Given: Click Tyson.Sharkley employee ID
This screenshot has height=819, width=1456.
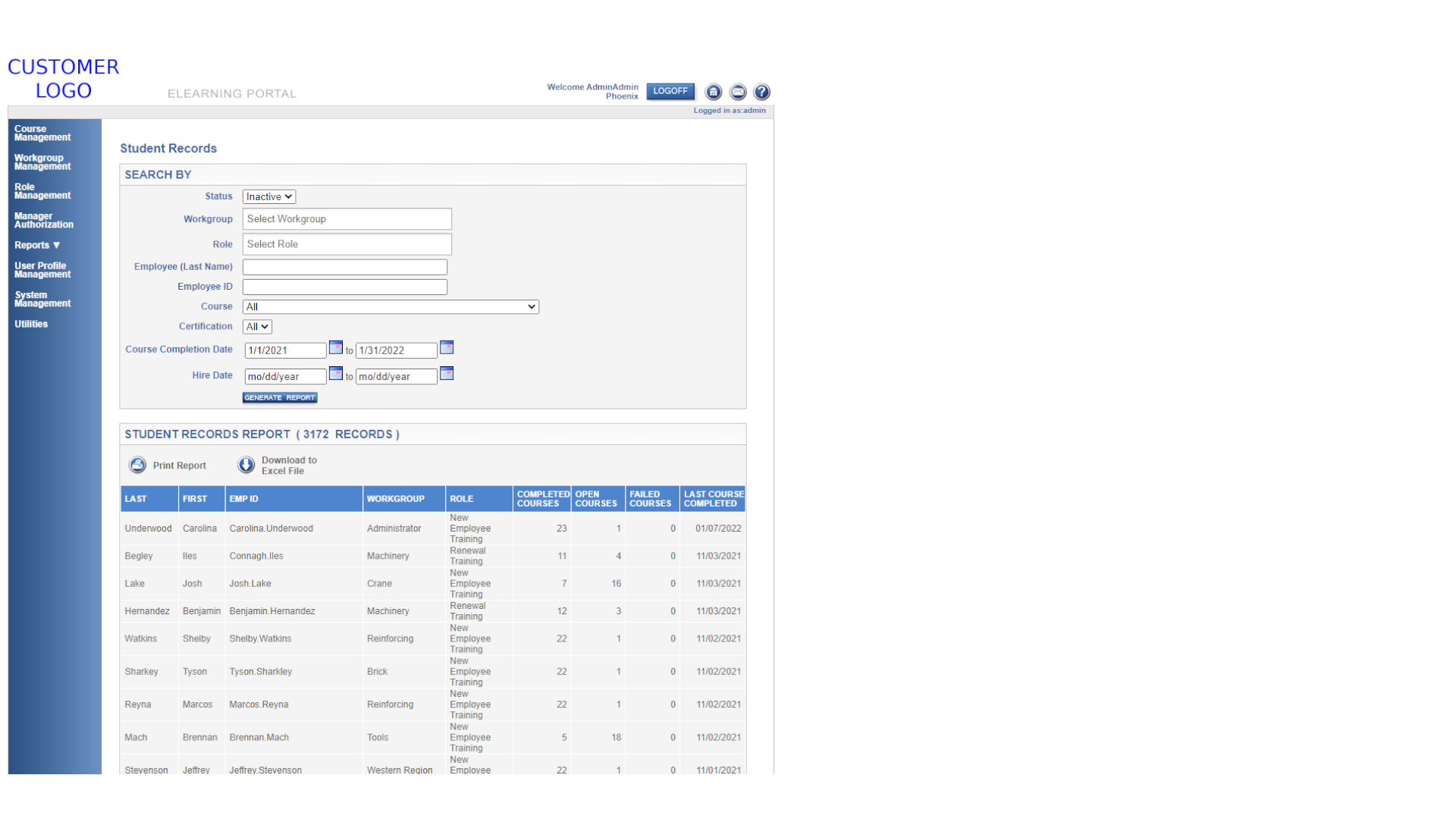Looking at the screenshot, I should point(261,672).
